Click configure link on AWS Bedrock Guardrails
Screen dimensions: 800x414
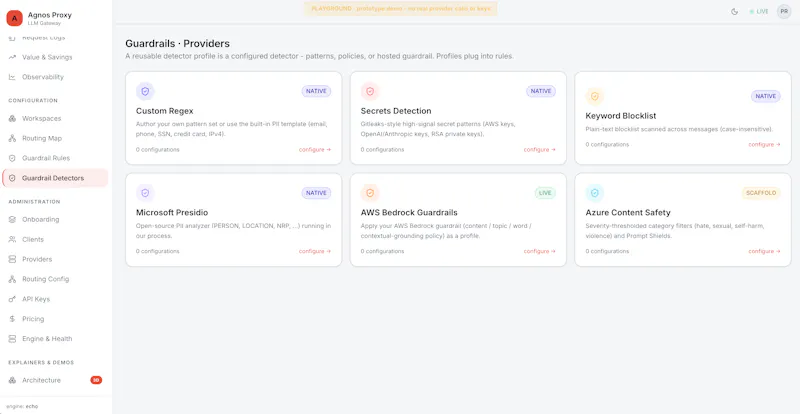tap(539, 251)
